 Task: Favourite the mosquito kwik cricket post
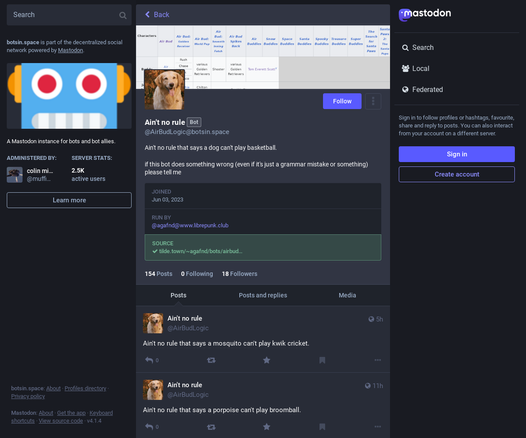click(266, 360)
